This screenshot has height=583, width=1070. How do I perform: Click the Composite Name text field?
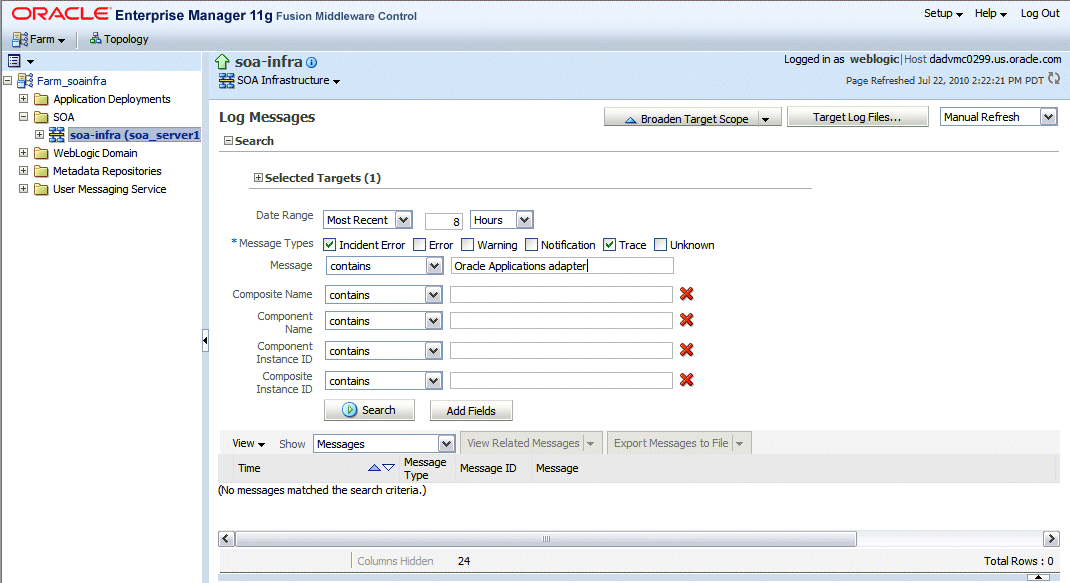(x=561, y=294)
